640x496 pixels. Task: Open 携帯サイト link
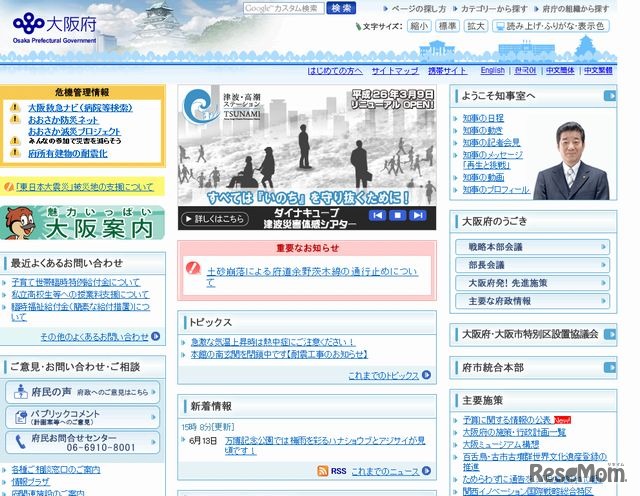(447, 71)
